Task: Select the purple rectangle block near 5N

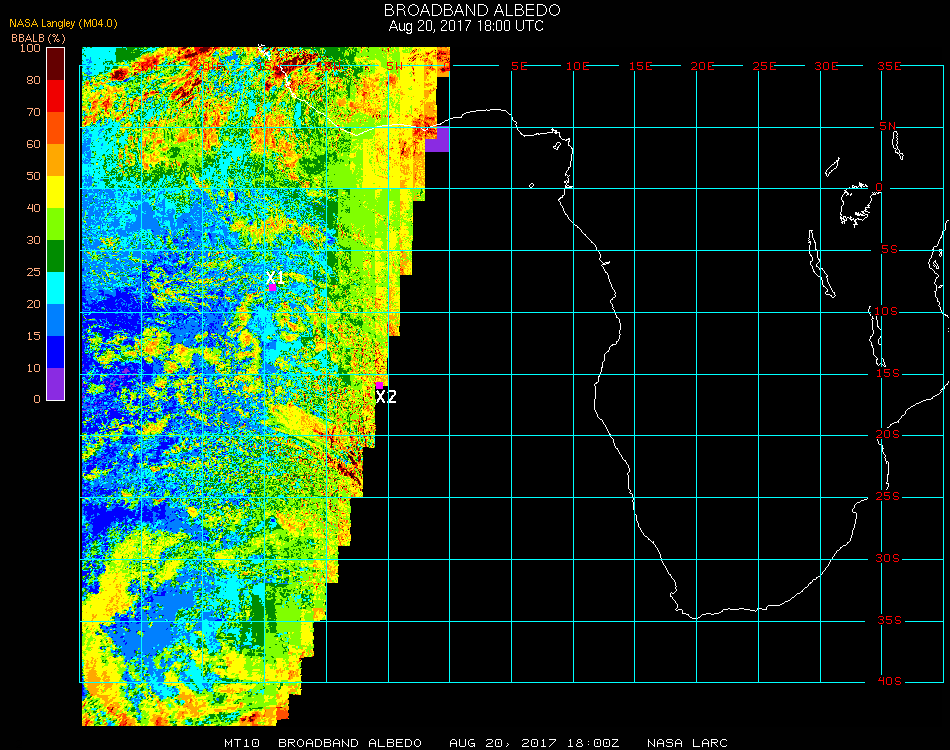Action: [437, 138]
